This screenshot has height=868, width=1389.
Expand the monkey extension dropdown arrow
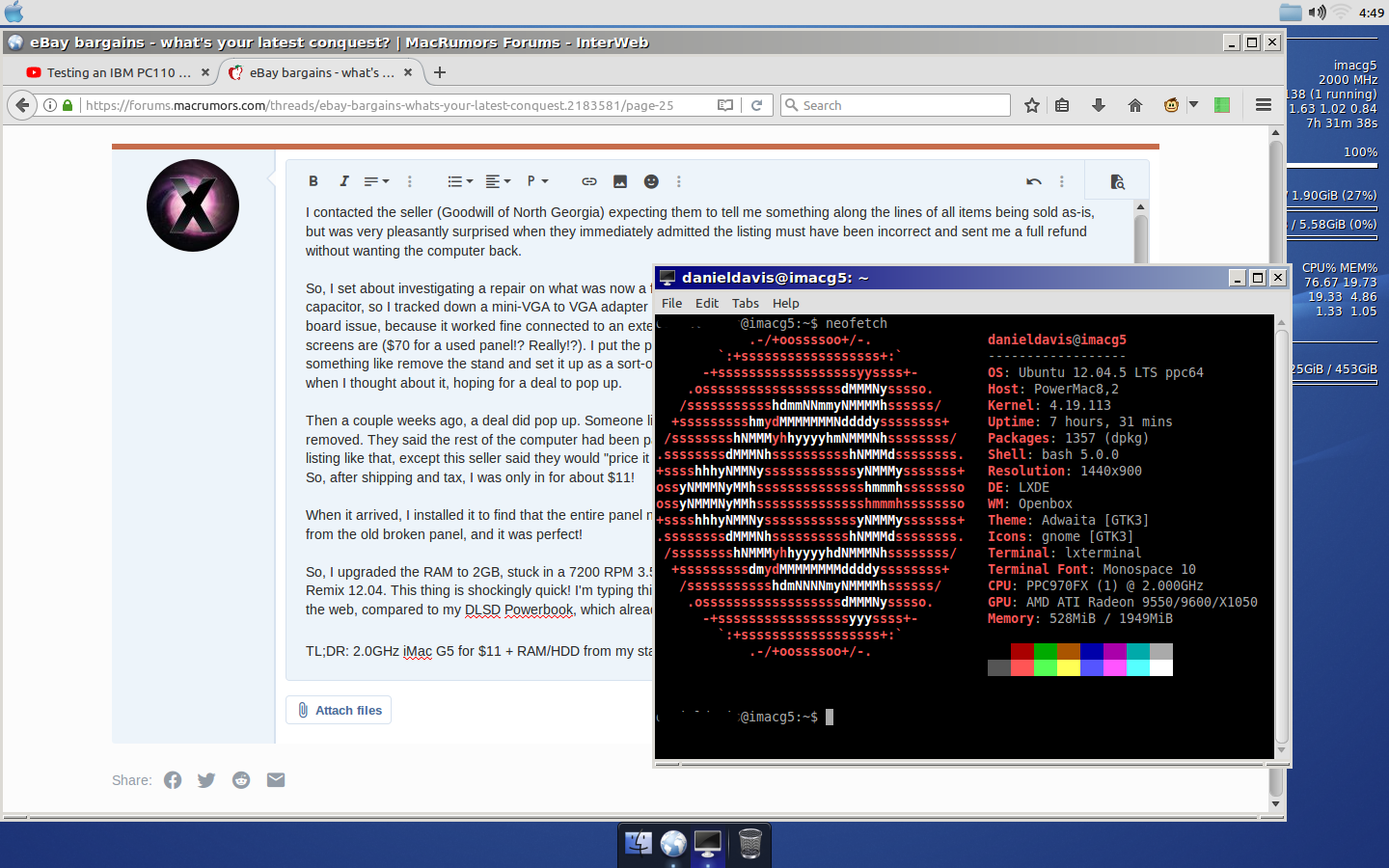tap(1193, 104)
